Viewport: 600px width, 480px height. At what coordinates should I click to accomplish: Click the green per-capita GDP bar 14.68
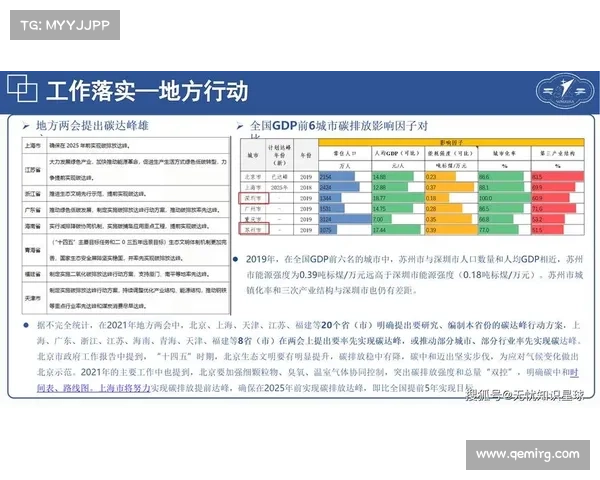(x=393, y=177)
